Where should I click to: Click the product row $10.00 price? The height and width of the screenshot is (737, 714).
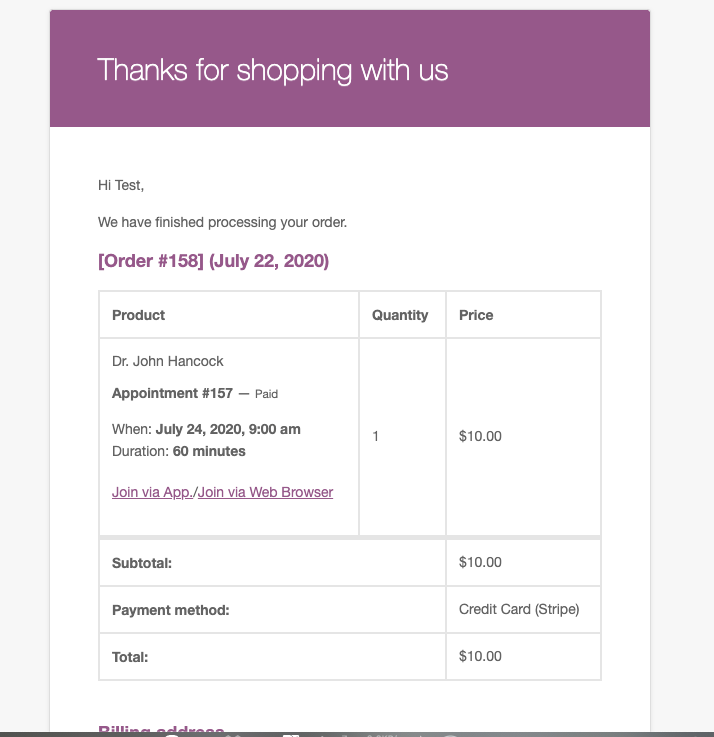click(x=480, y=436)
